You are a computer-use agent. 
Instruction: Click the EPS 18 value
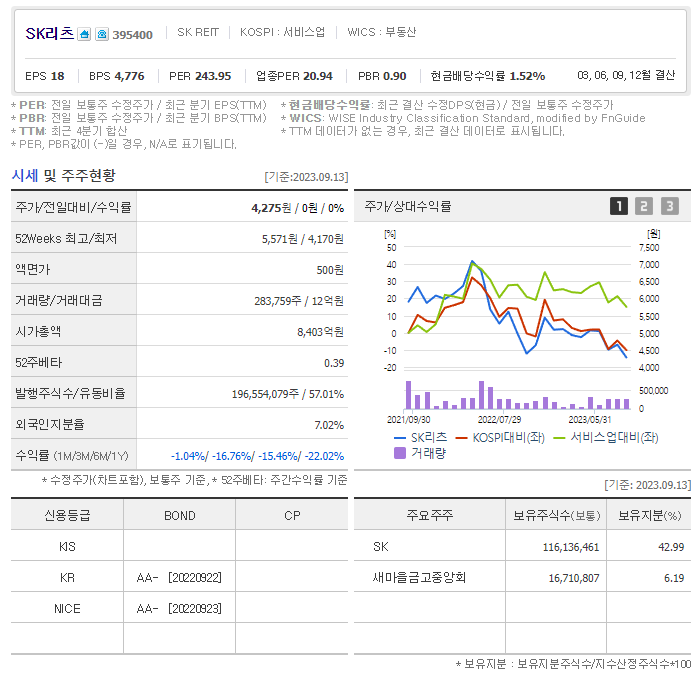(x=45, y=76)
